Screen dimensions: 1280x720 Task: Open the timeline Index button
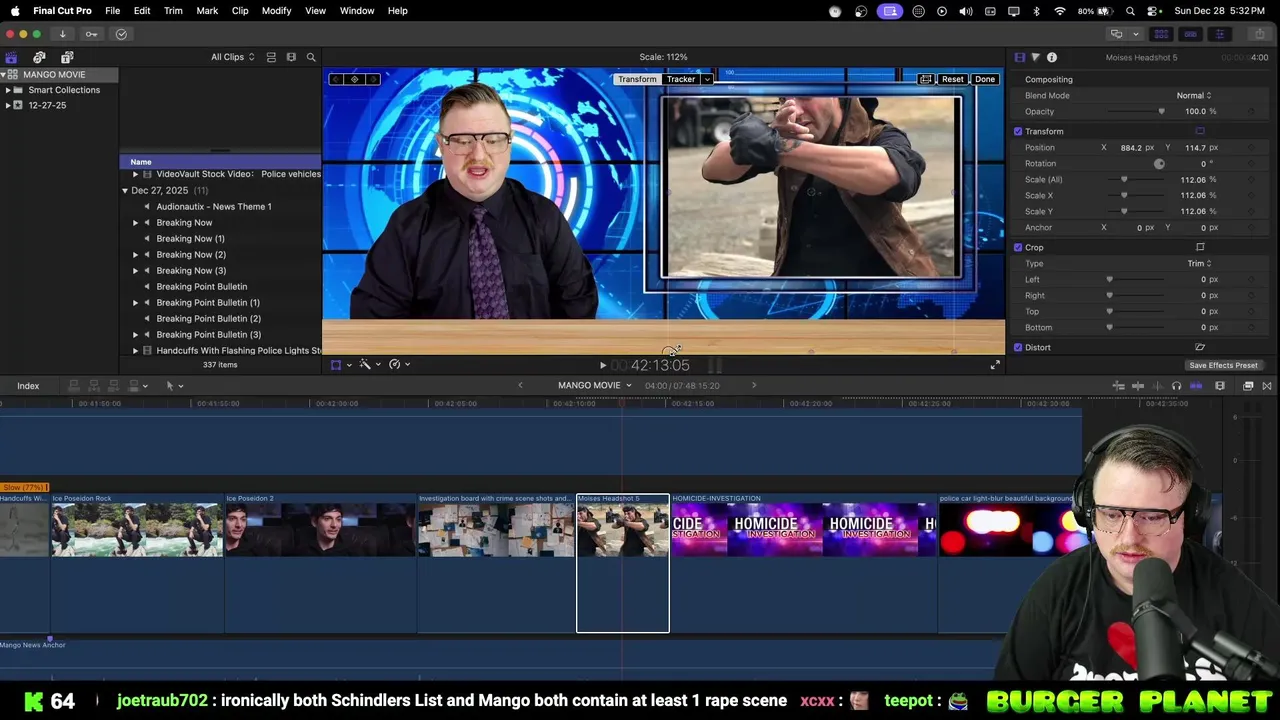pyautogui.click(x=28, y=386)
